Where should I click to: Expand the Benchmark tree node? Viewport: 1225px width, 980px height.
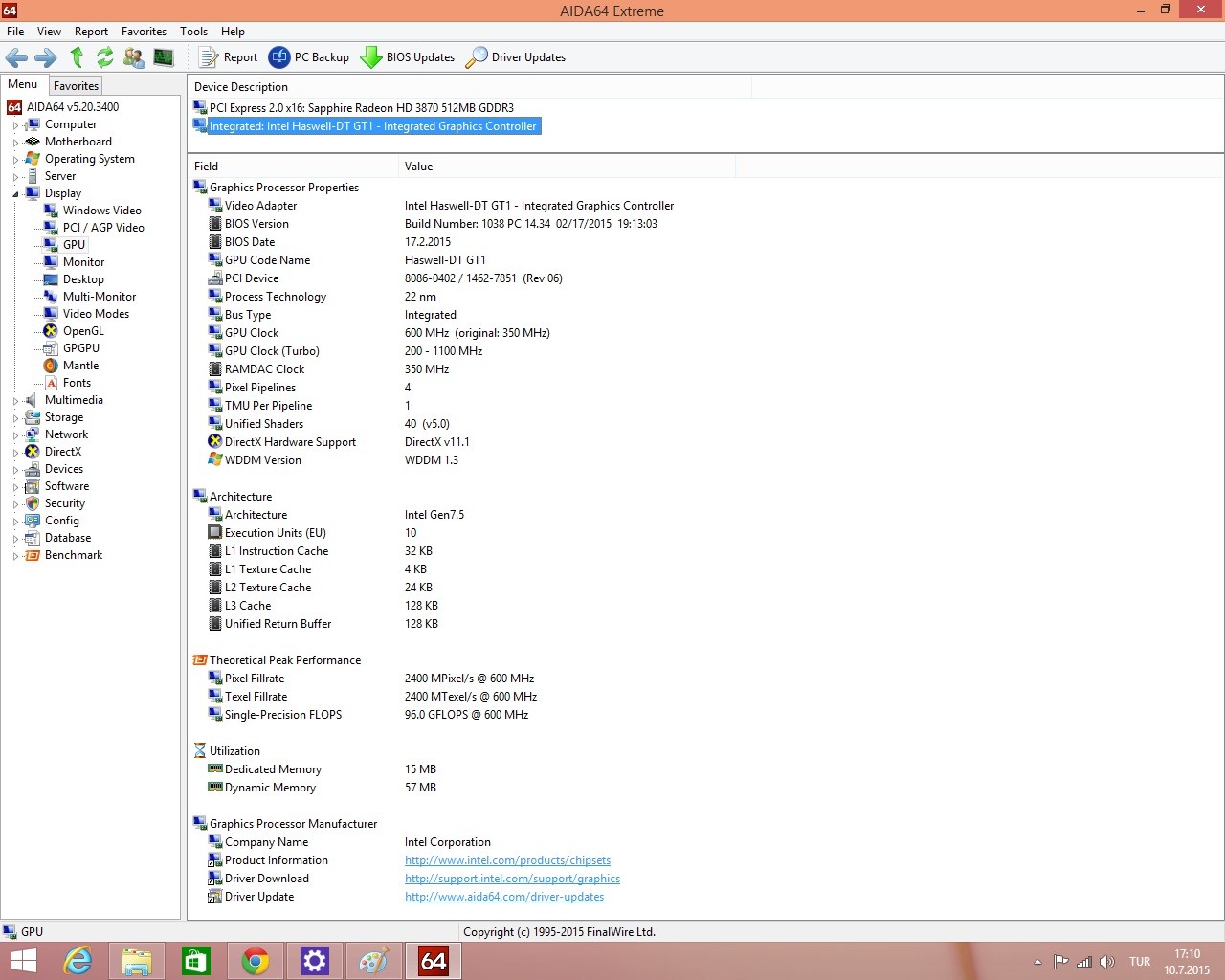pos(15,556)
